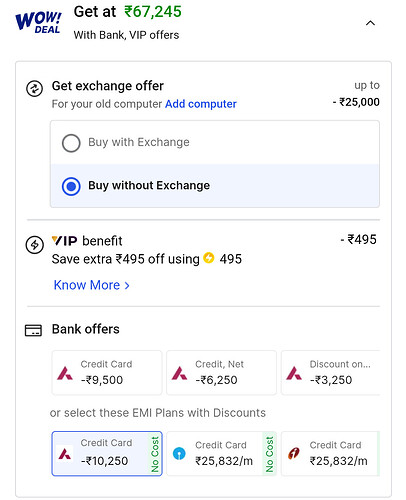
Task: Click the ICICI logo on EMI plan
Action: [294, 453]
